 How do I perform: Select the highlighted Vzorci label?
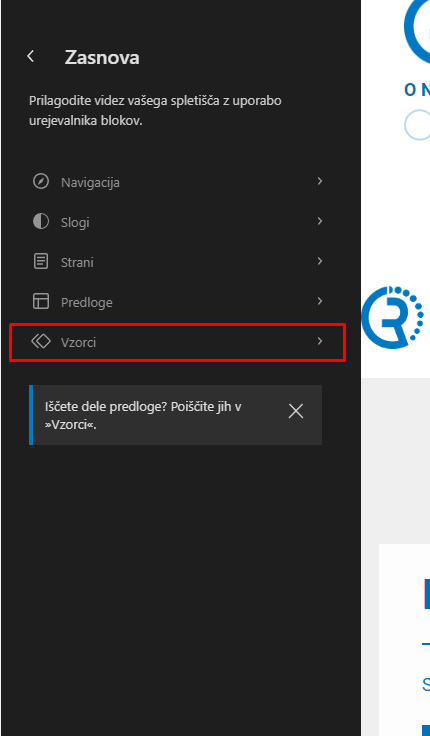(78, 343)
